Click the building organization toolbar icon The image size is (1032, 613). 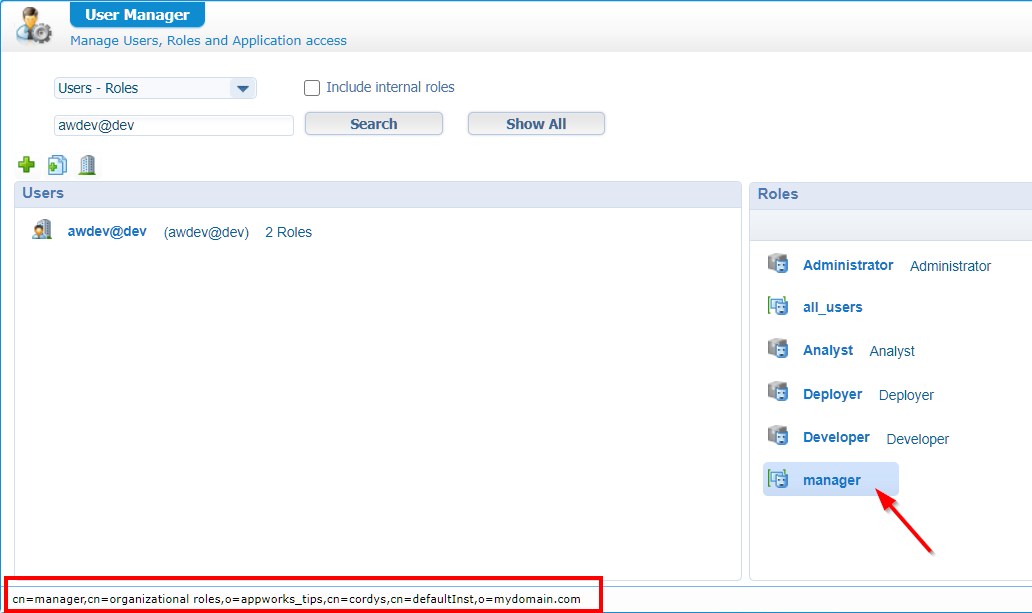coord(87,165)
